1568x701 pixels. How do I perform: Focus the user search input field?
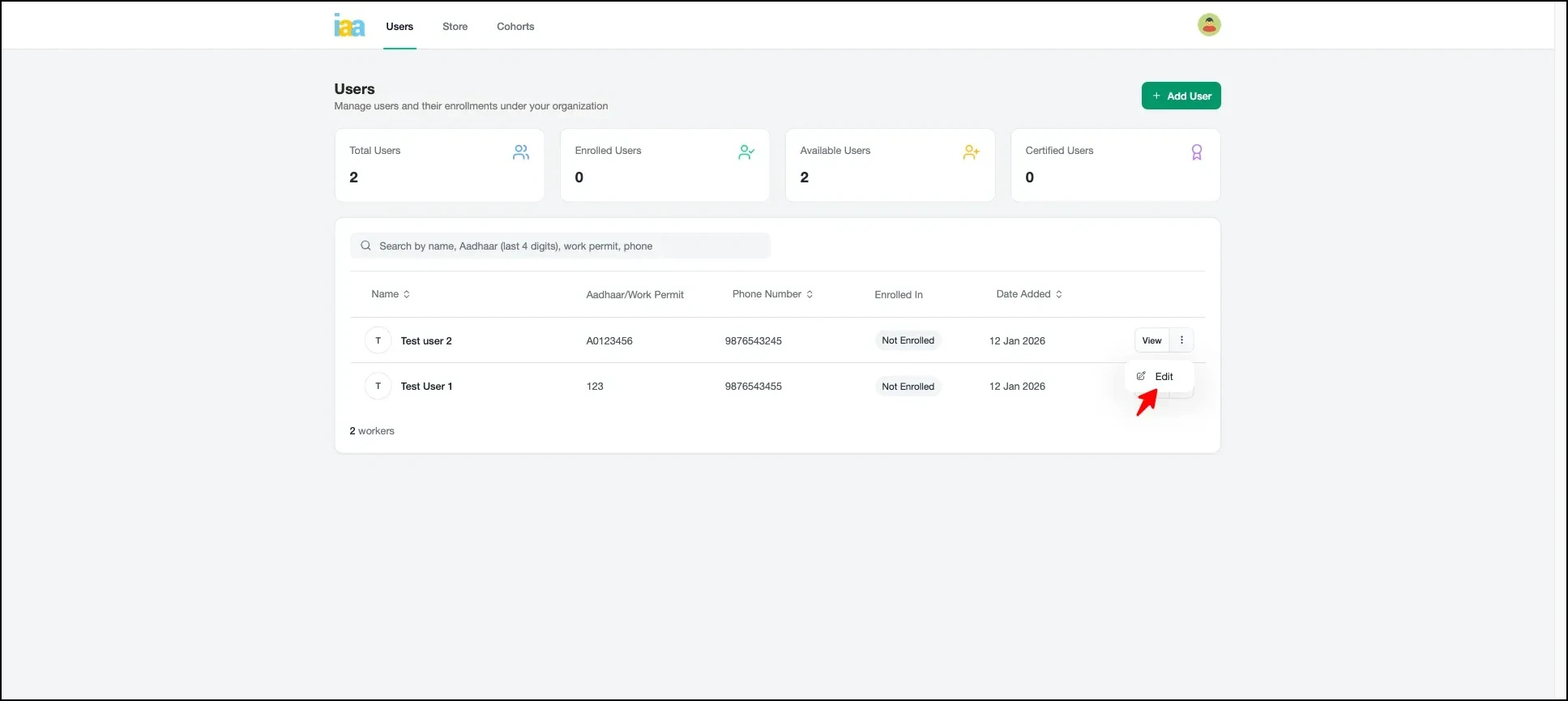pyautogui.click(x=567, y=246)
